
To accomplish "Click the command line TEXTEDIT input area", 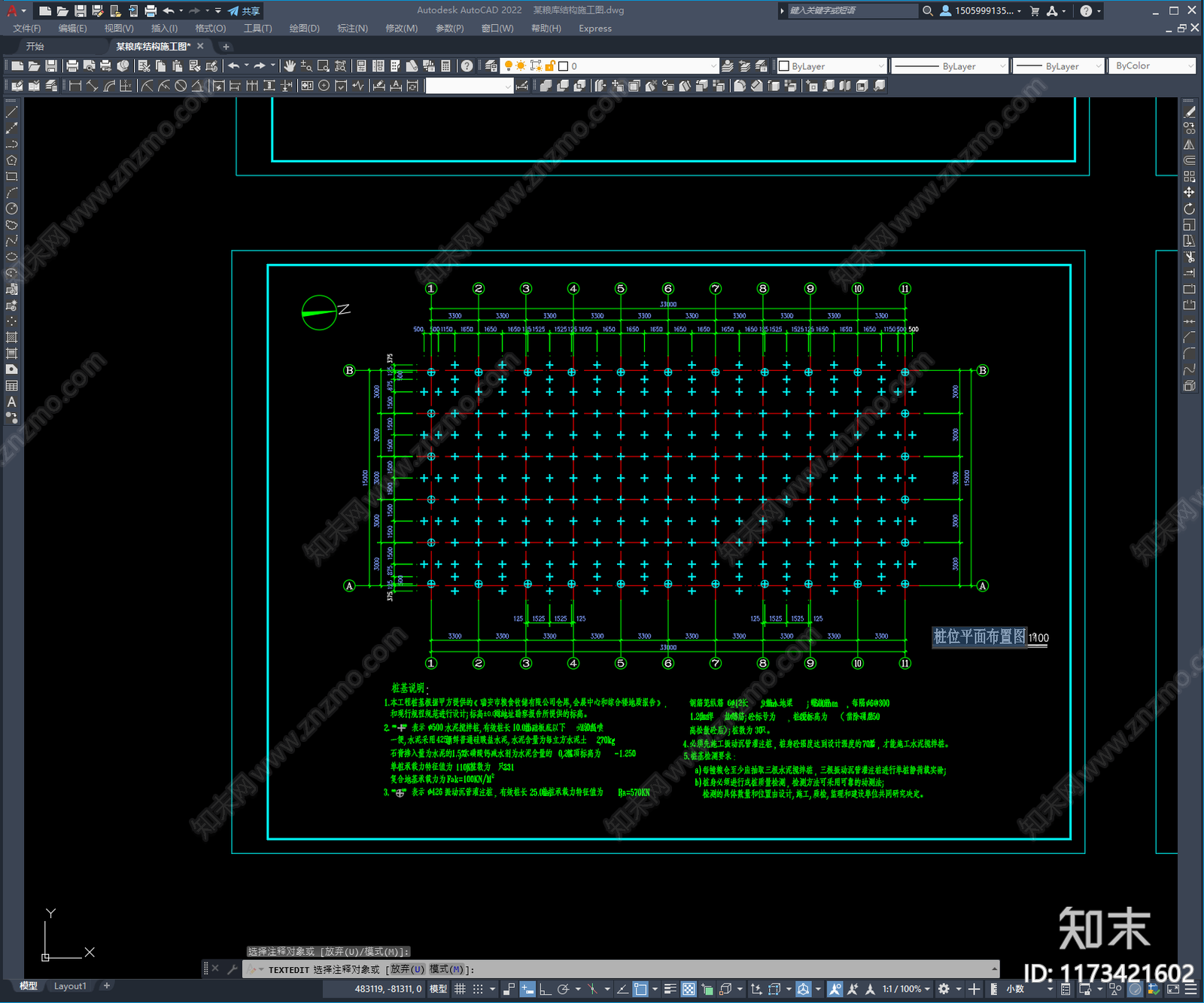I will click(621, 969).
